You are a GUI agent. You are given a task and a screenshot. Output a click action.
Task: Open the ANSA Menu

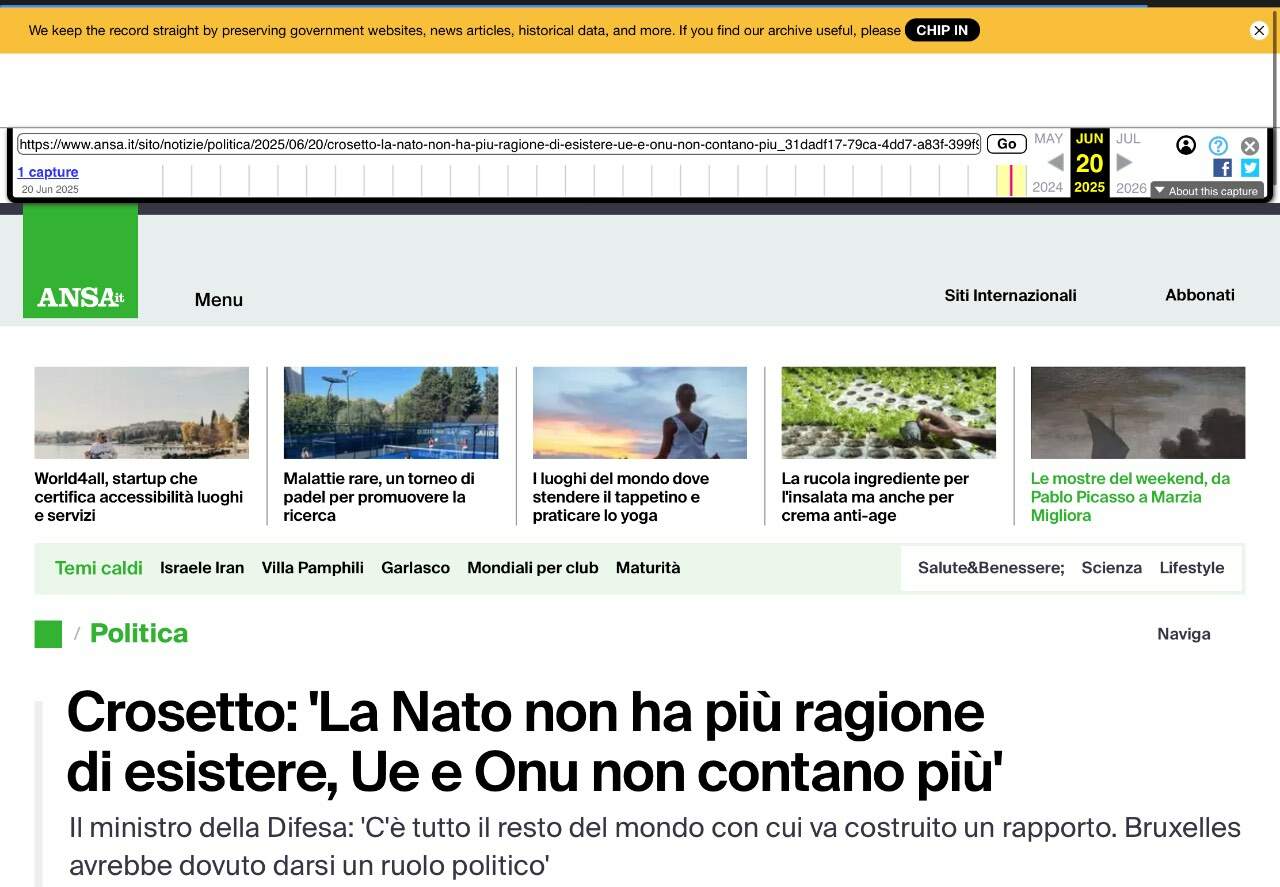click(x=219, y=299)
